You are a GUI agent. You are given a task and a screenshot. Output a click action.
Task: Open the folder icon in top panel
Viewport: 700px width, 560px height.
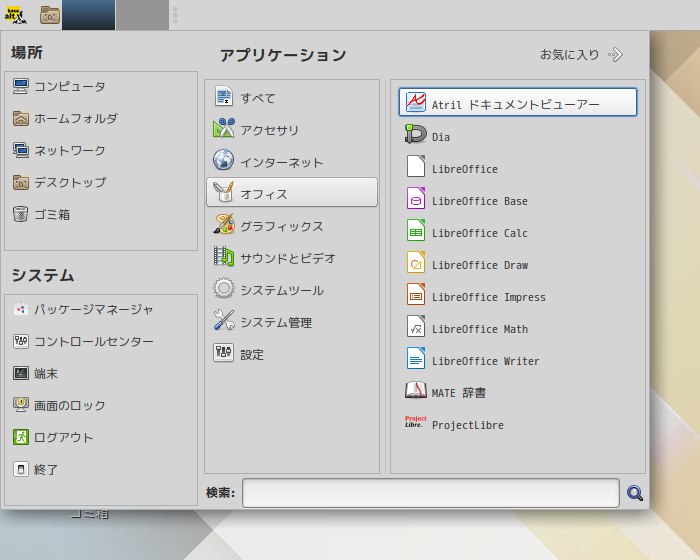50,15
